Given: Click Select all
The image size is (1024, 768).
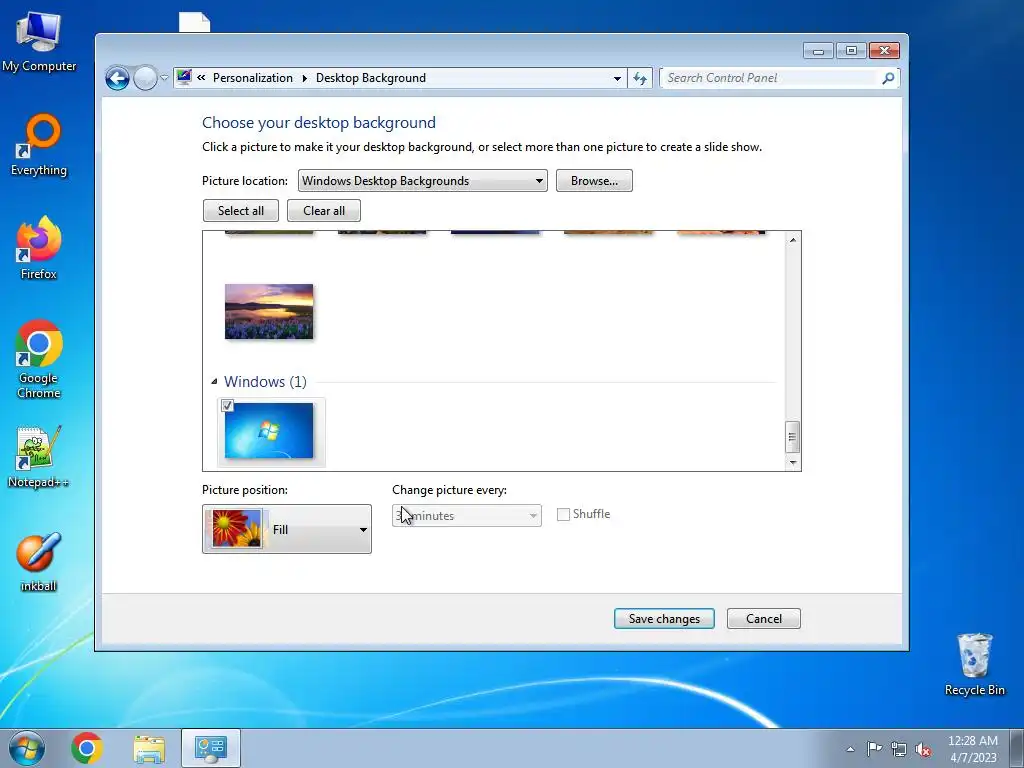Looking at the screenshot, I should click(241, 211).
